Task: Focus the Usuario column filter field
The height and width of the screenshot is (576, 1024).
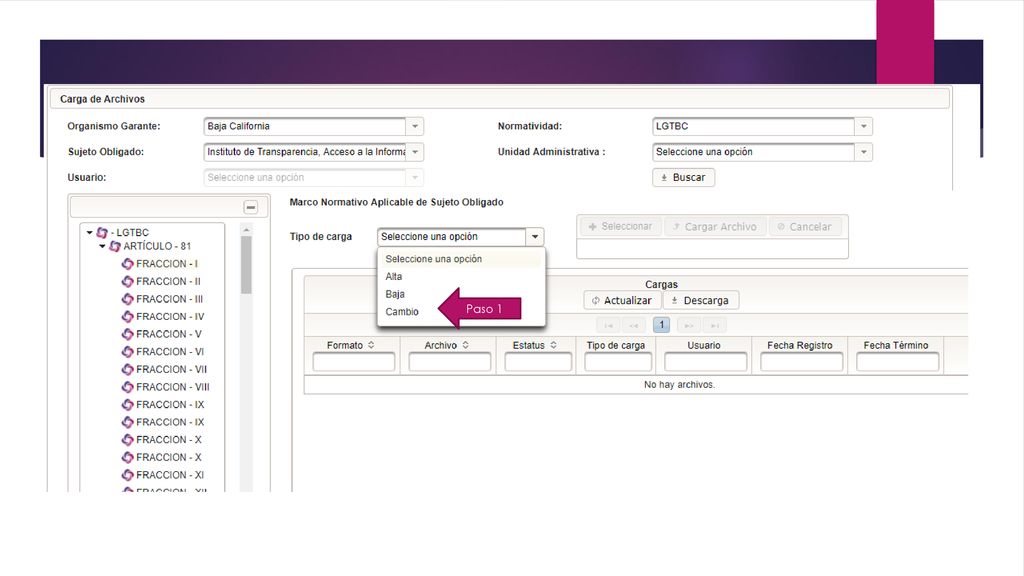Action: [x=705, y=362]
